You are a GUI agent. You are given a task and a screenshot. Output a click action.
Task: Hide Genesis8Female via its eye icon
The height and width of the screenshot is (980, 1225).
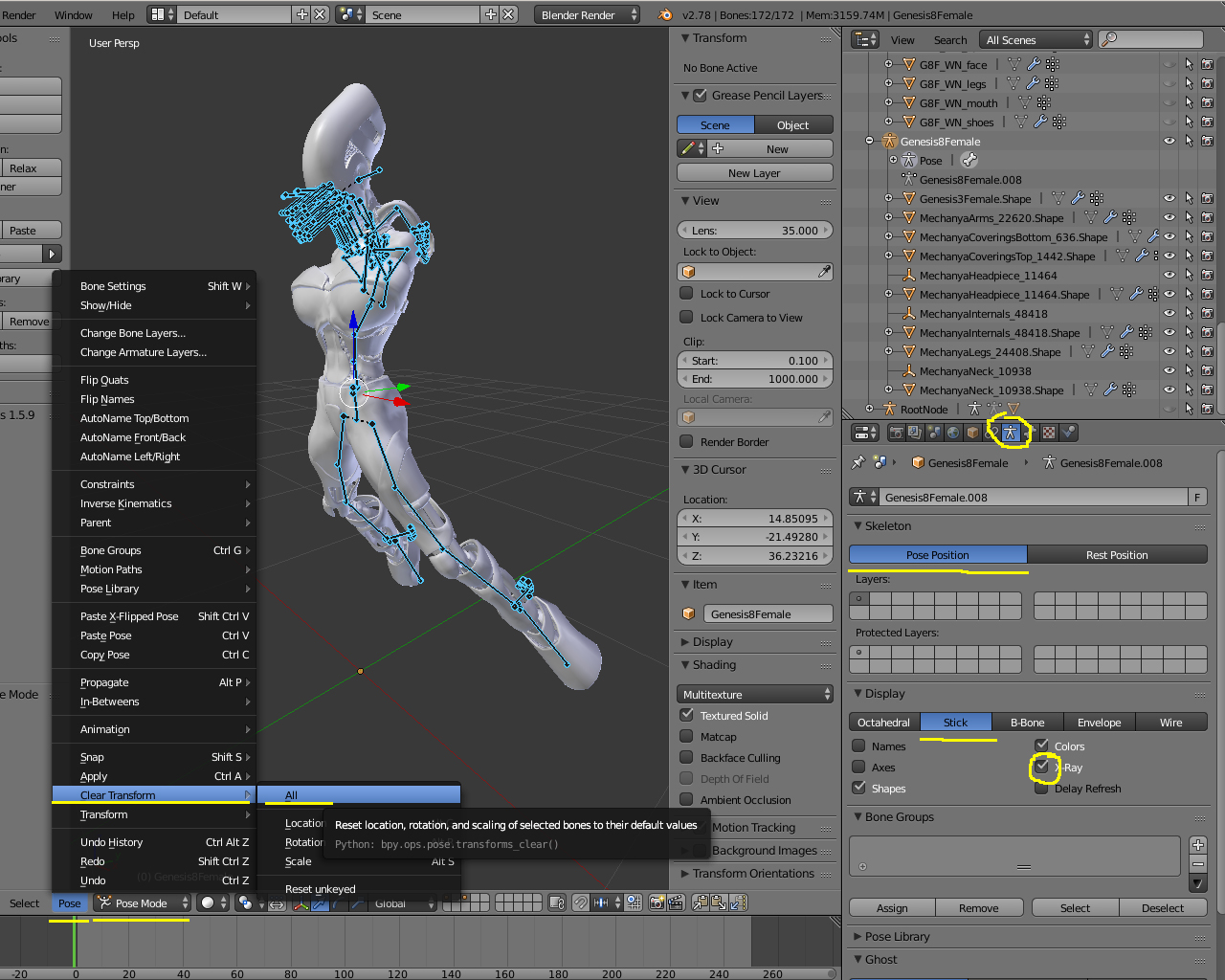pos(1169,141)
